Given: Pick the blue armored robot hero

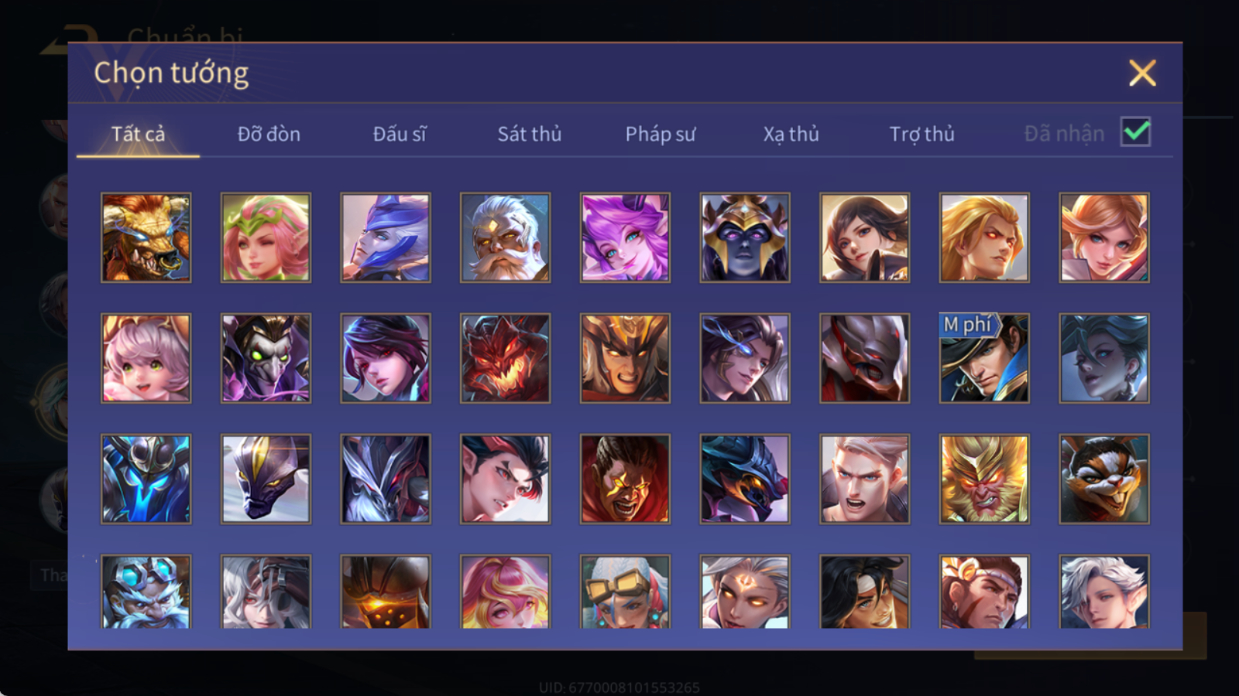Looking at the screenshot, I should (146, 479).
